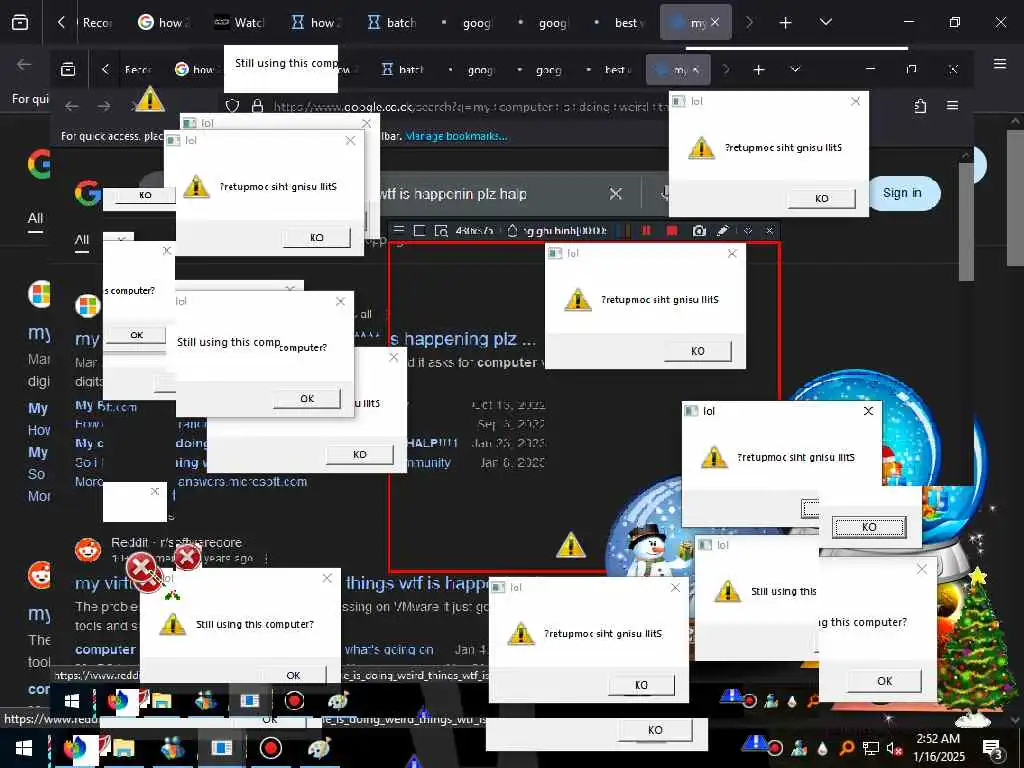Select the recorder pen drawing tool
This screenshot has width=1024, height=768.
tap(723, 231)
